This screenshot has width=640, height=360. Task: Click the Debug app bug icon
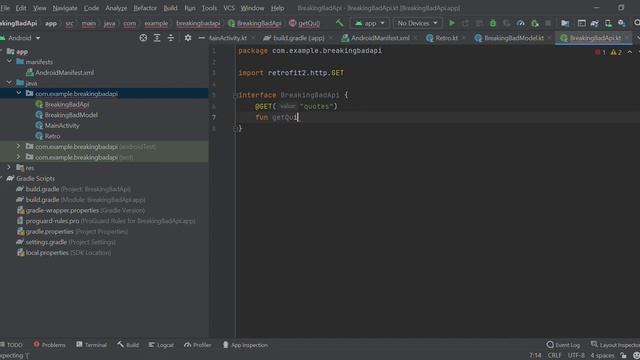[x=493, y=23]
